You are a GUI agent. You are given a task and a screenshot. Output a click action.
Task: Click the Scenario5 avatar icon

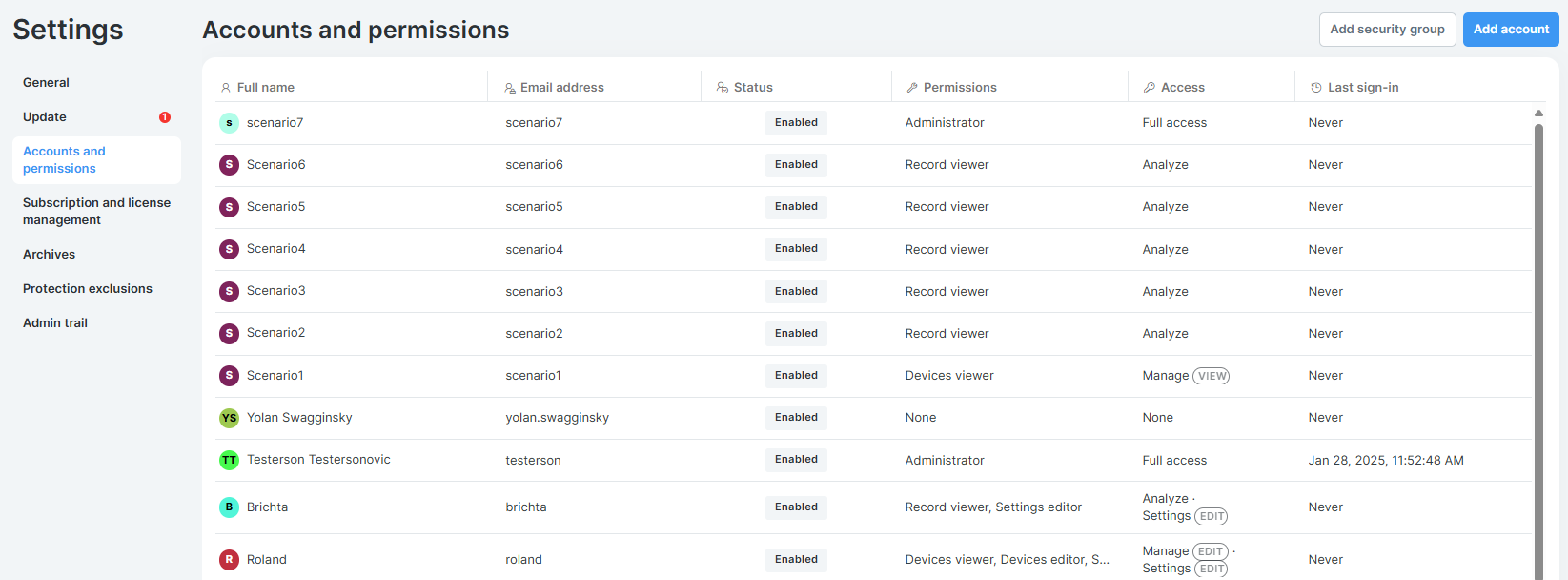point(229,207)
